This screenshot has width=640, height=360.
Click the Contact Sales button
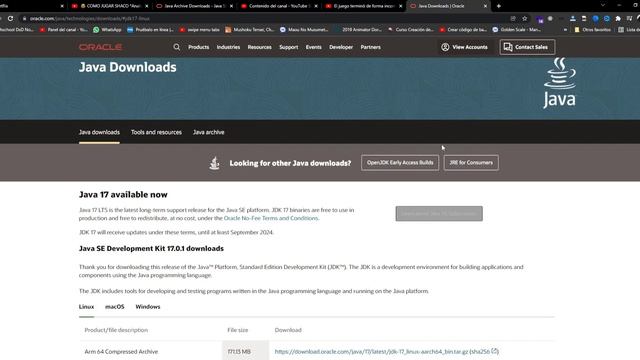(x=527, y=47)
